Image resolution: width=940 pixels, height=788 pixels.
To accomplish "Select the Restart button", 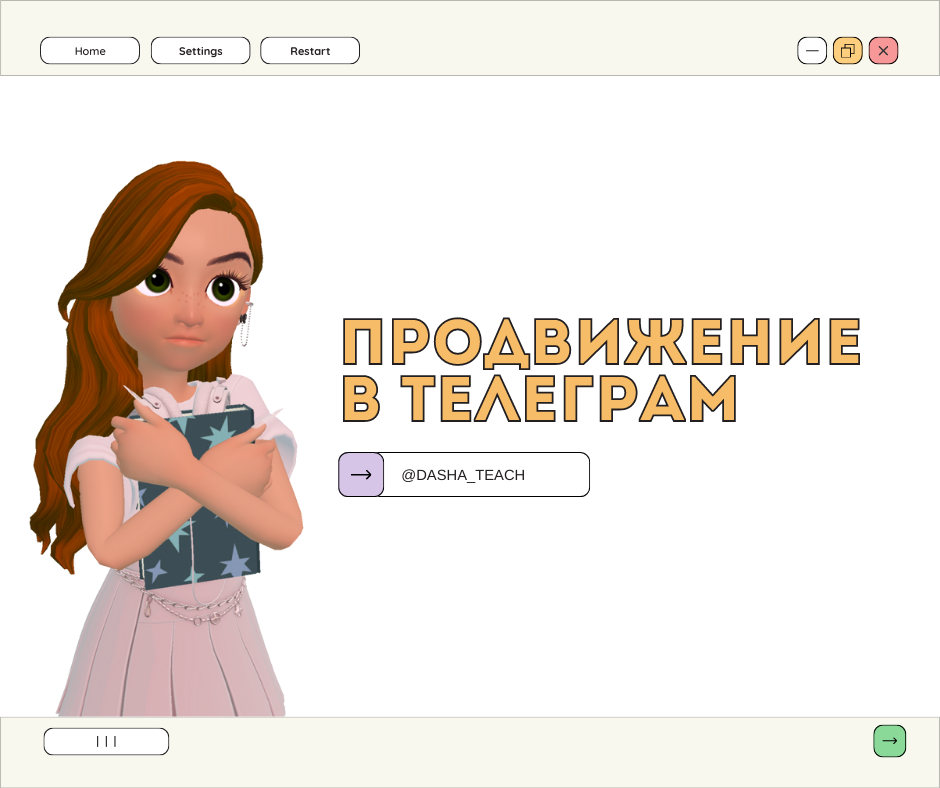I will click(310, 51).
